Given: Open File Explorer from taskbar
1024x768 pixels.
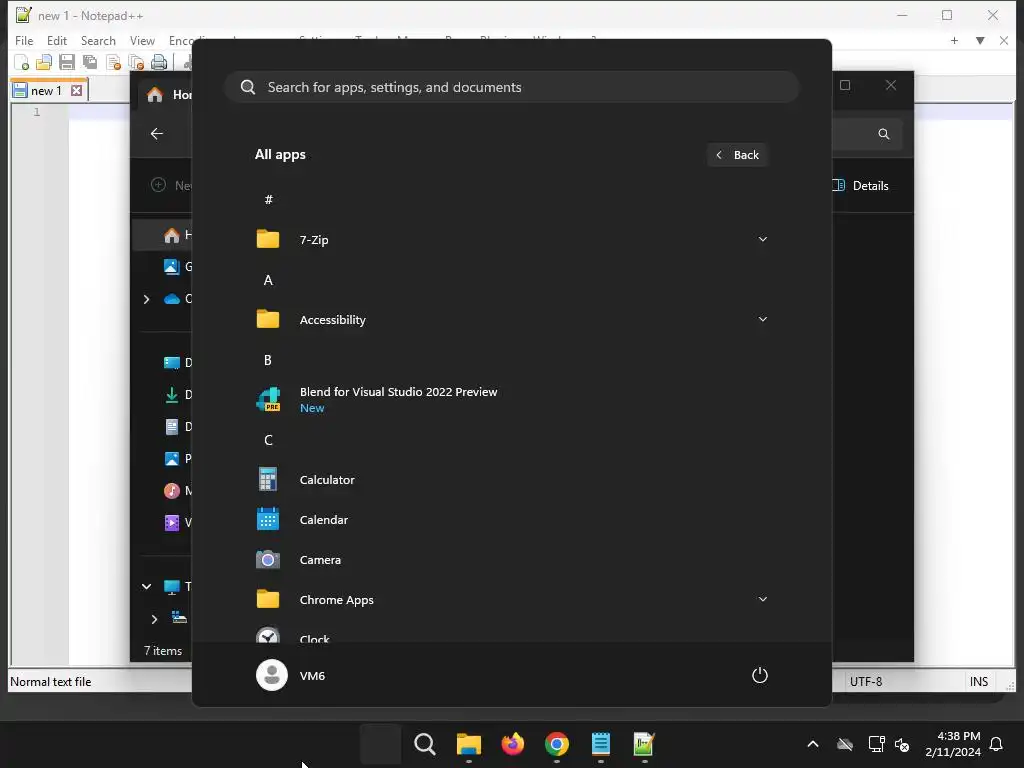Looking at the screenshot, I should 469,744.
